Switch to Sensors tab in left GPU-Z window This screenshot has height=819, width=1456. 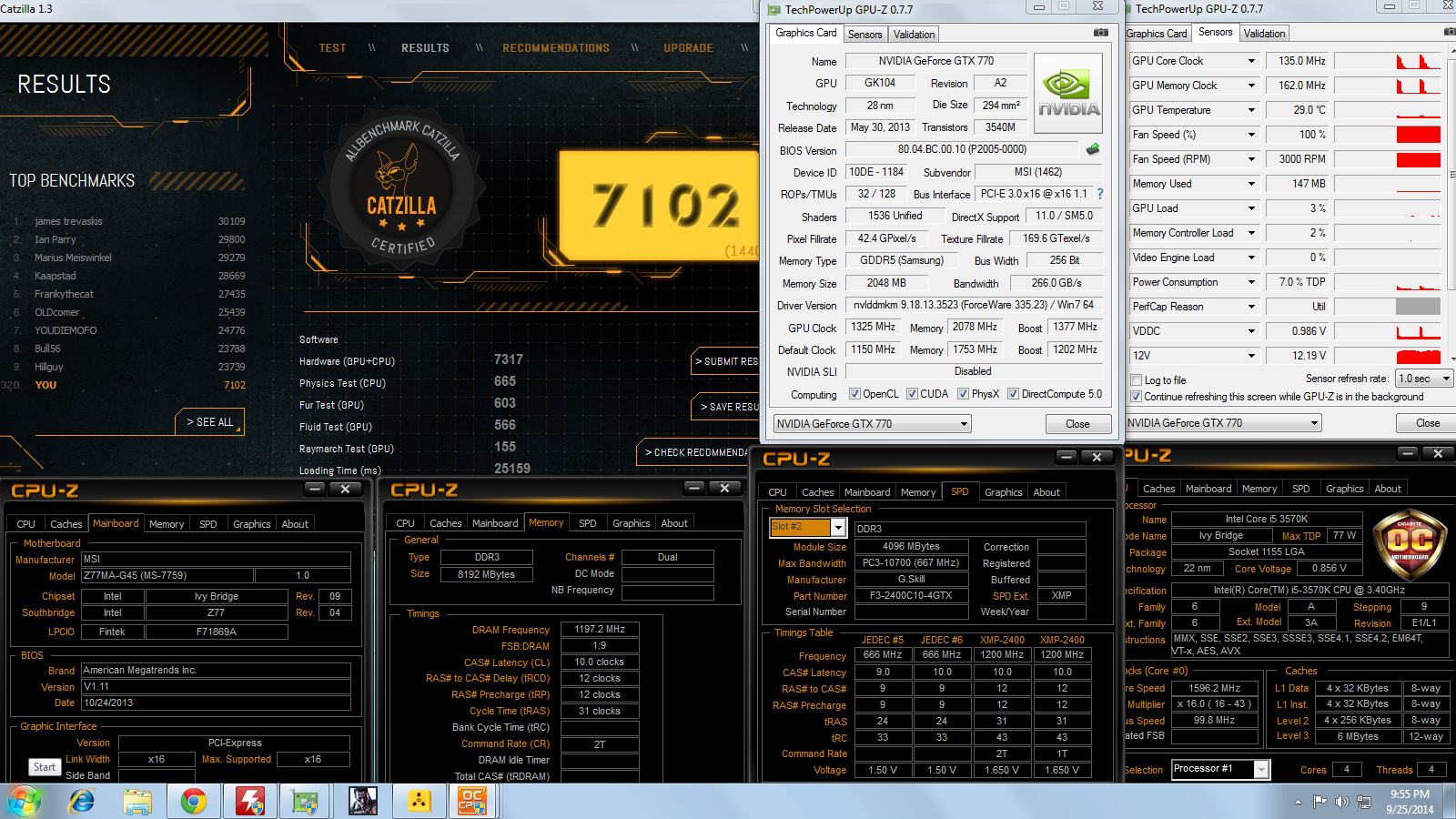pyautogui.click(x=864, y=35)
